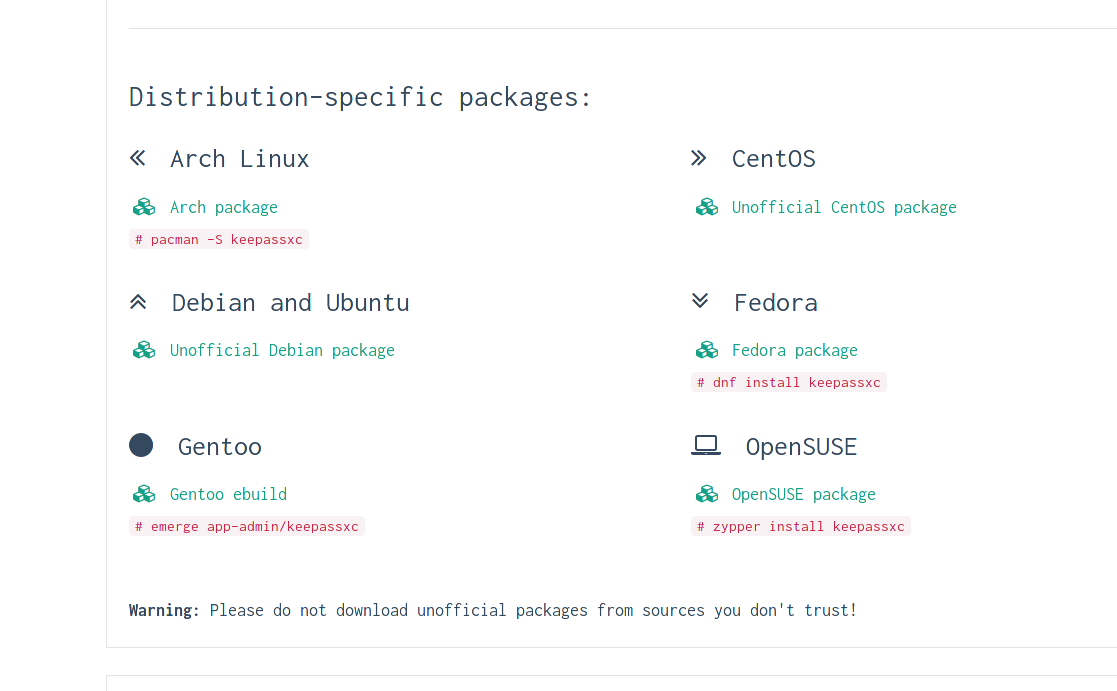Open the Gentoo ebuild link

pos(228,493)
